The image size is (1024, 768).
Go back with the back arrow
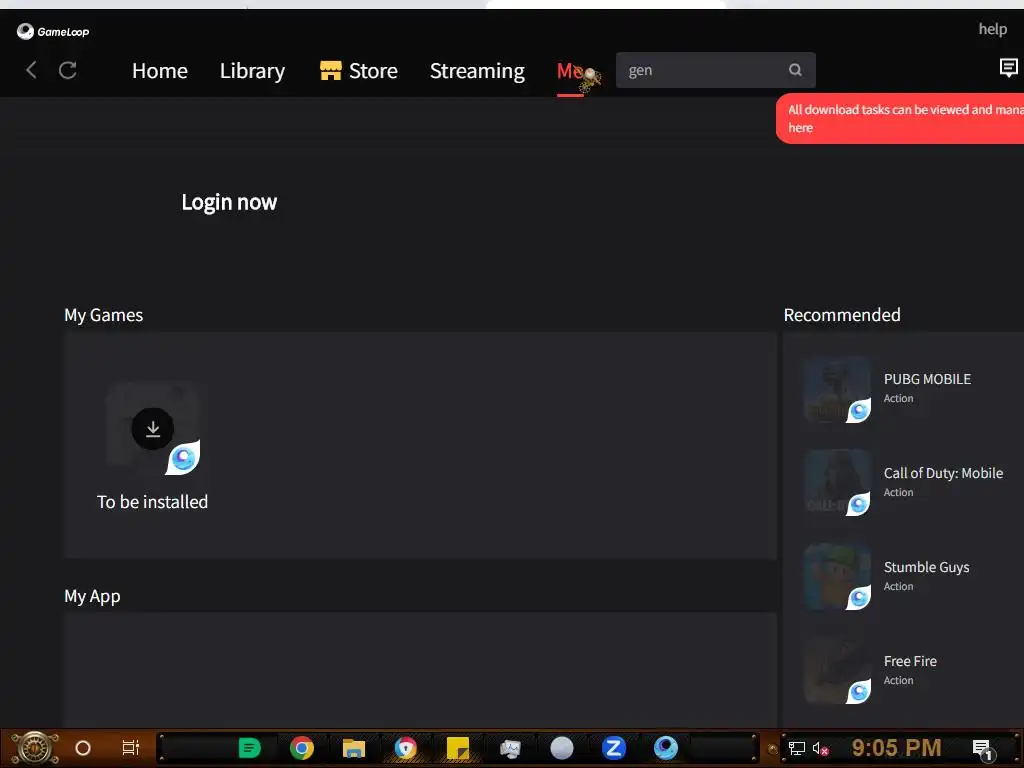[31, 70]
